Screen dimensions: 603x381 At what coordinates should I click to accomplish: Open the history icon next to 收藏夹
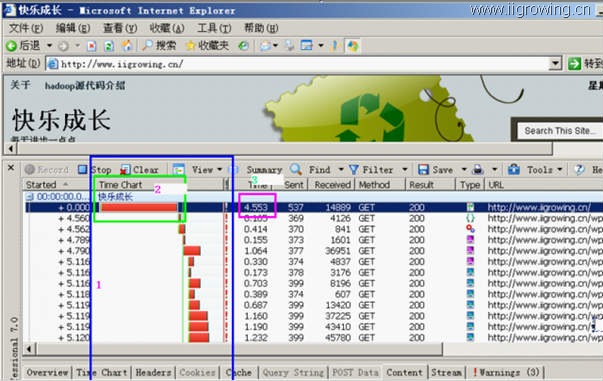[x=243, y=46]
